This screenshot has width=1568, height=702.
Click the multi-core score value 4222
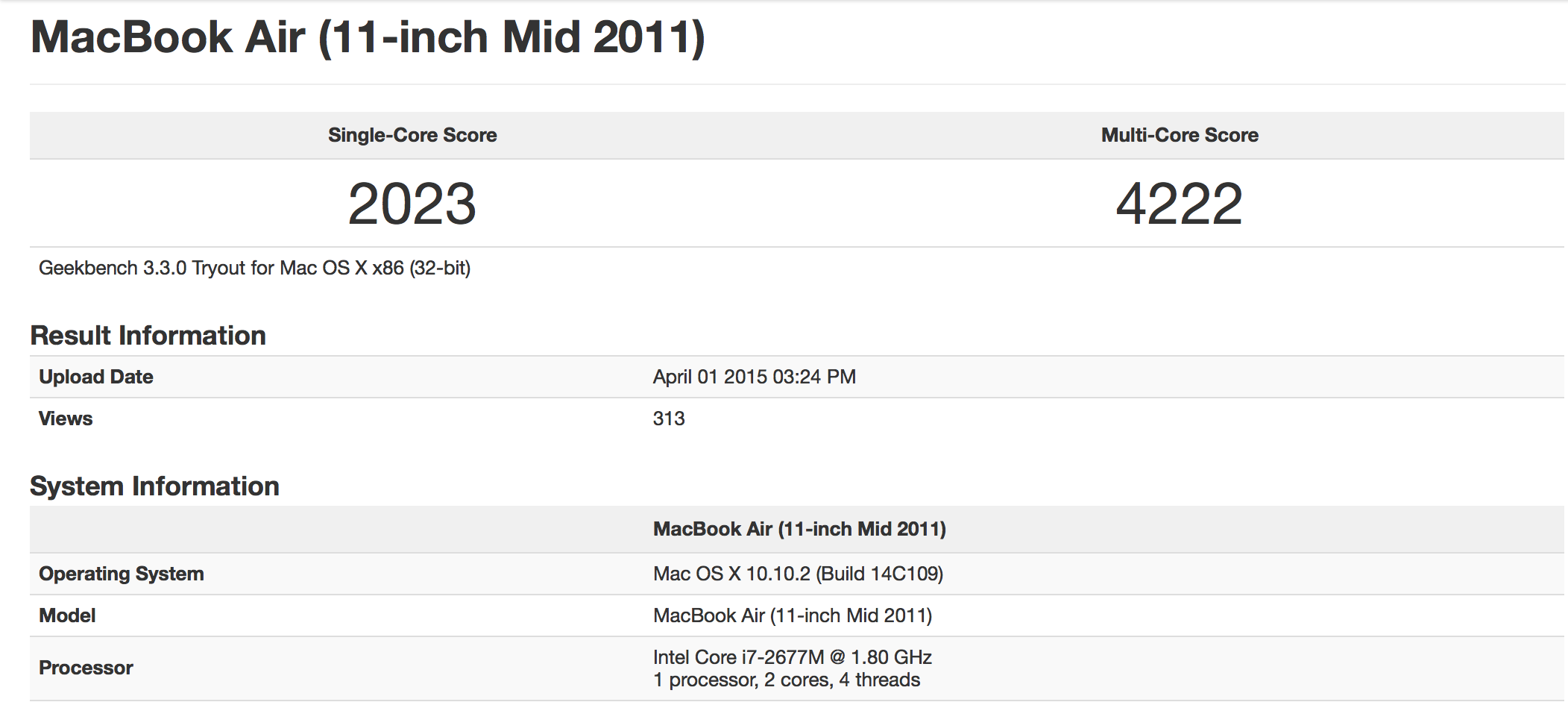pos(1180,204)
